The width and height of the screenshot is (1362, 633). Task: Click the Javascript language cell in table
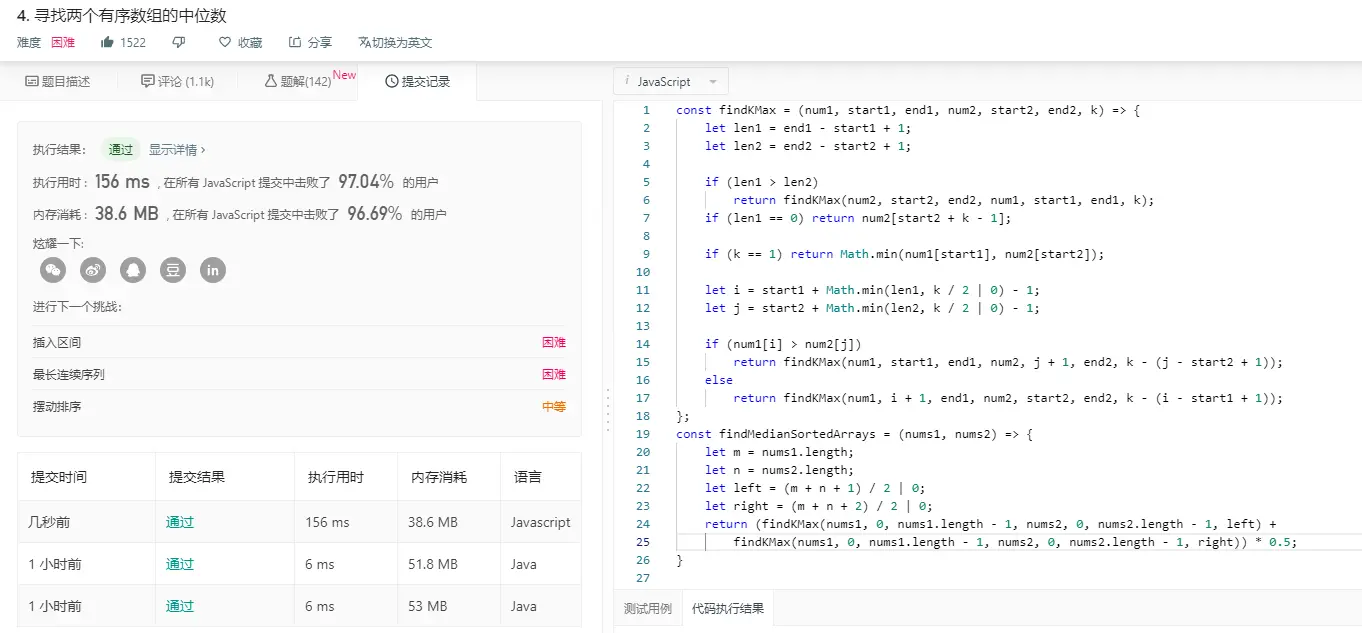coord(540,522)
